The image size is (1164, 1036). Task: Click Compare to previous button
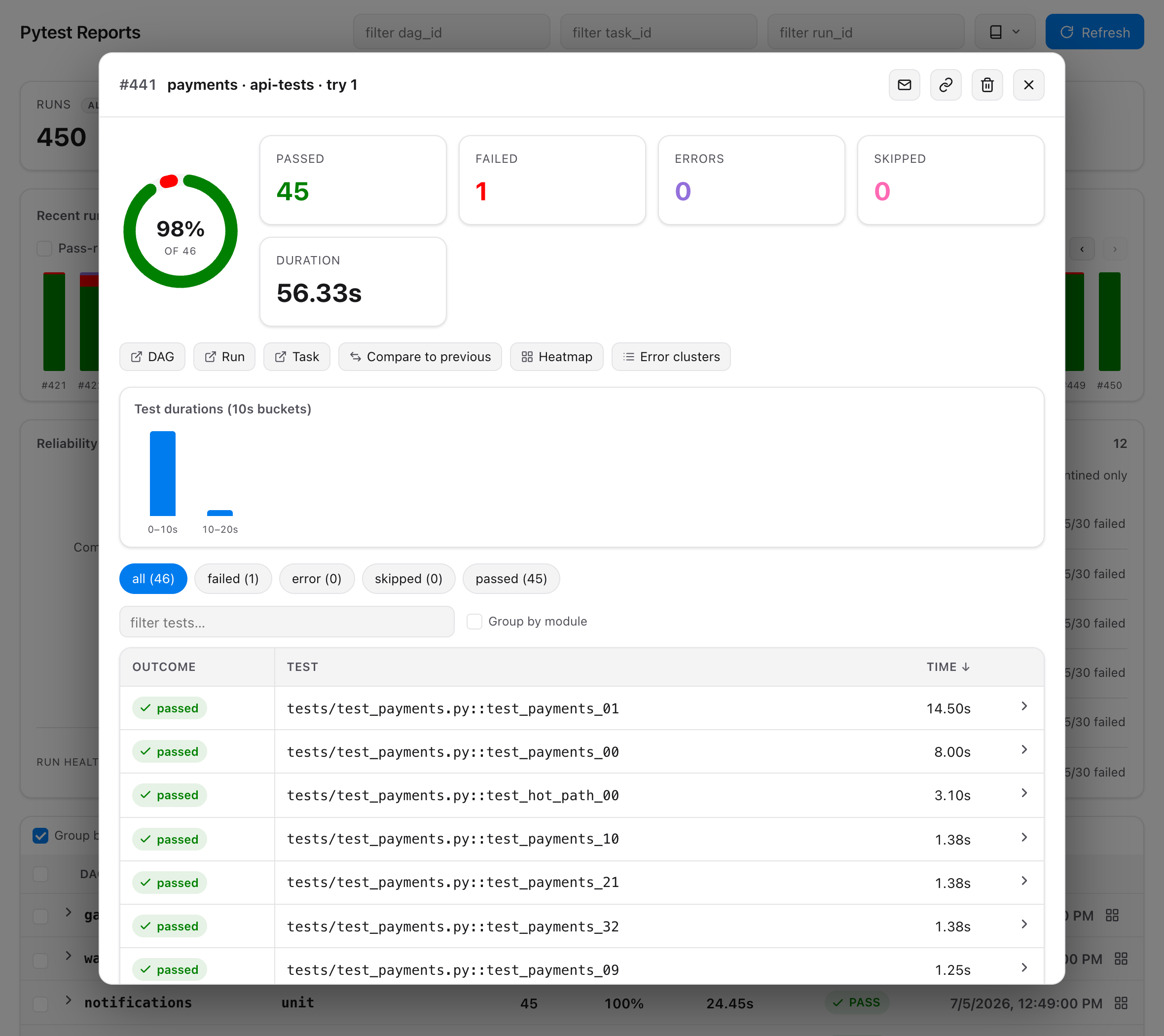click(x=420, y=357)
